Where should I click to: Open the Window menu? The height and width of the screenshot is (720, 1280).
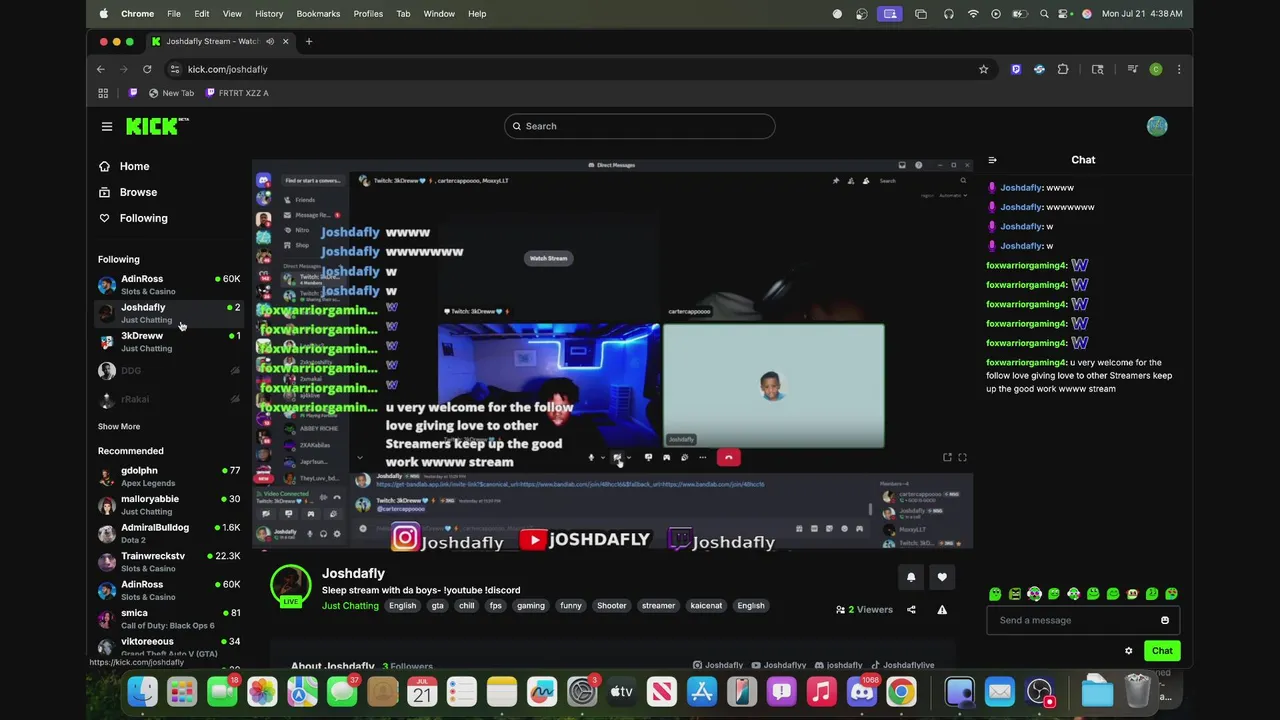439,14
